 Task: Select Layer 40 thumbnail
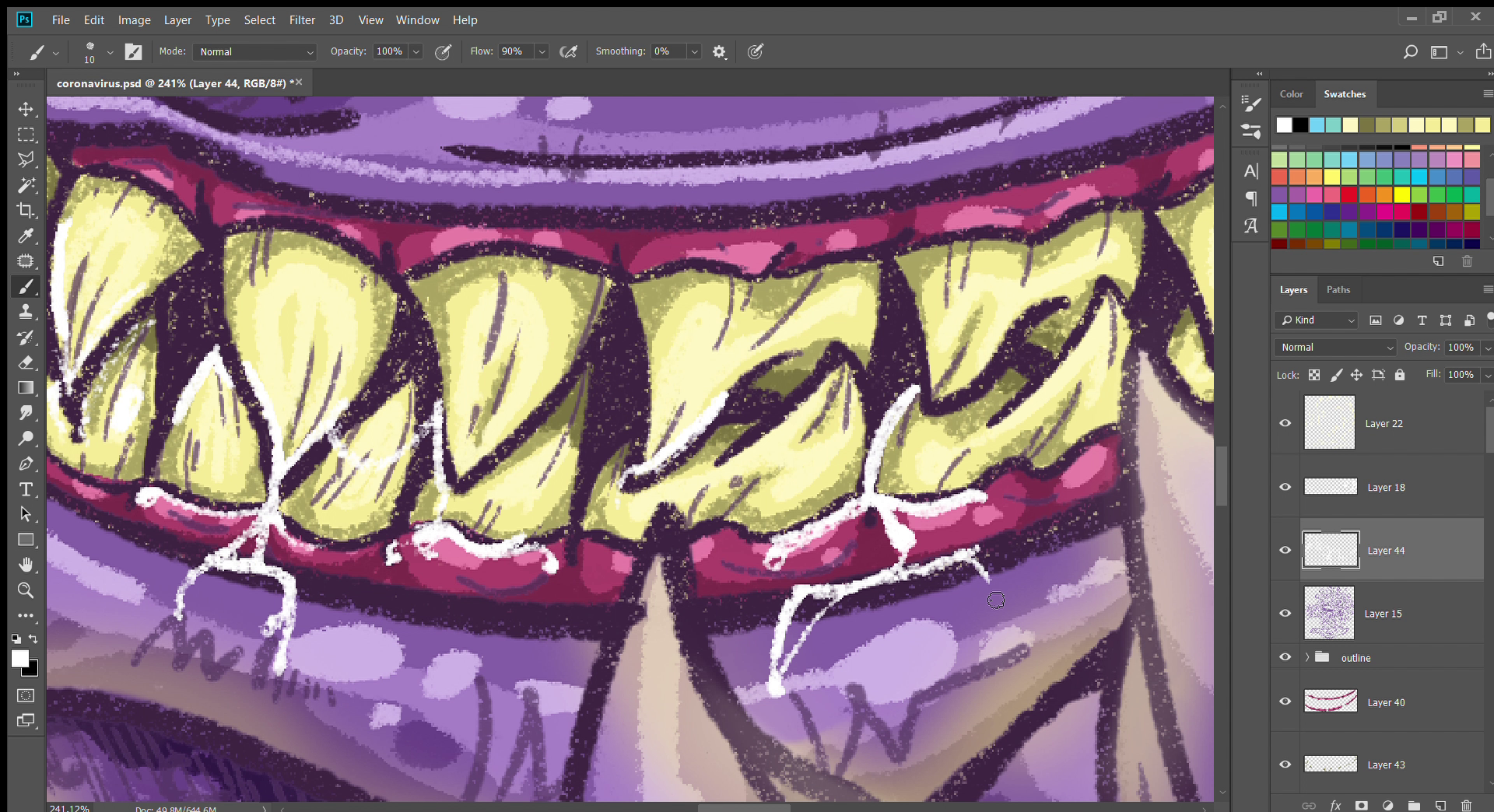1330,702
